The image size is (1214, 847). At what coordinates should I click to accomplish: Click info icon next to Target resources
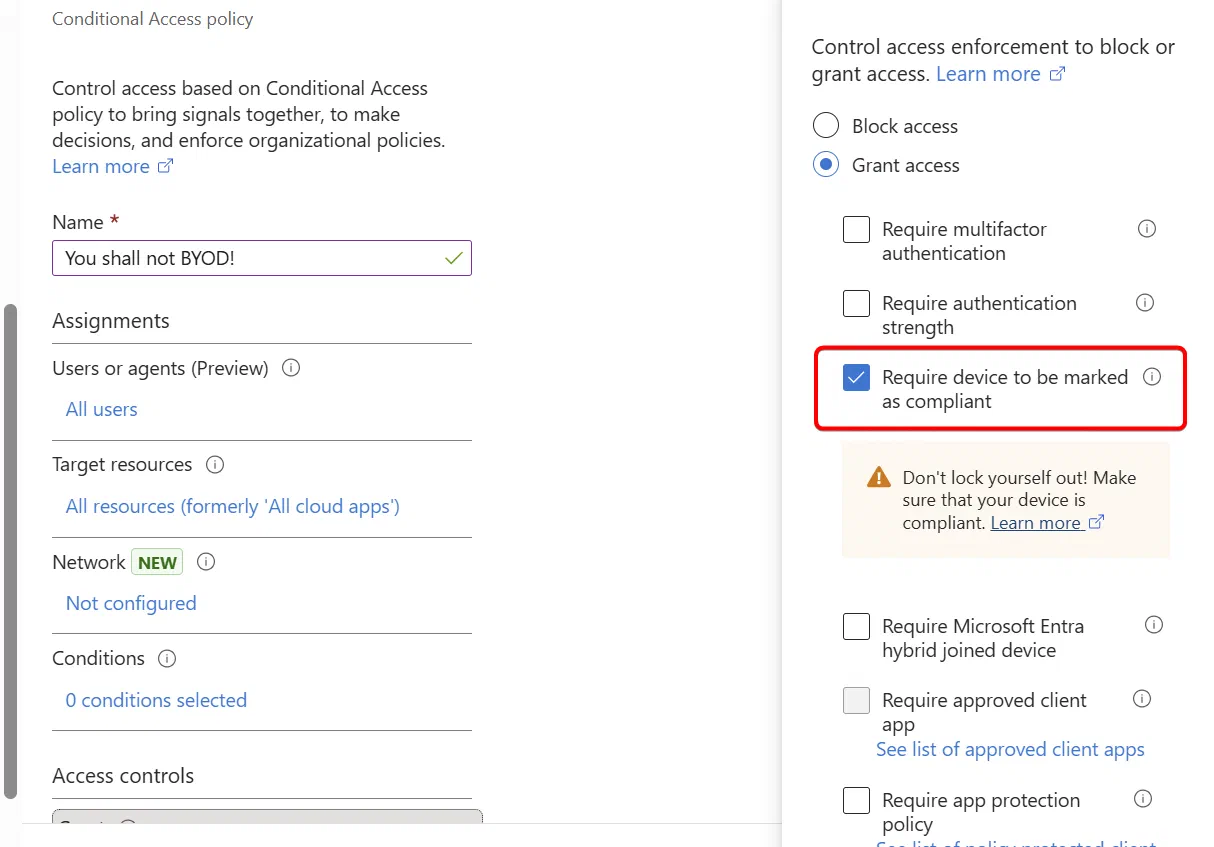tap(214, 465)
